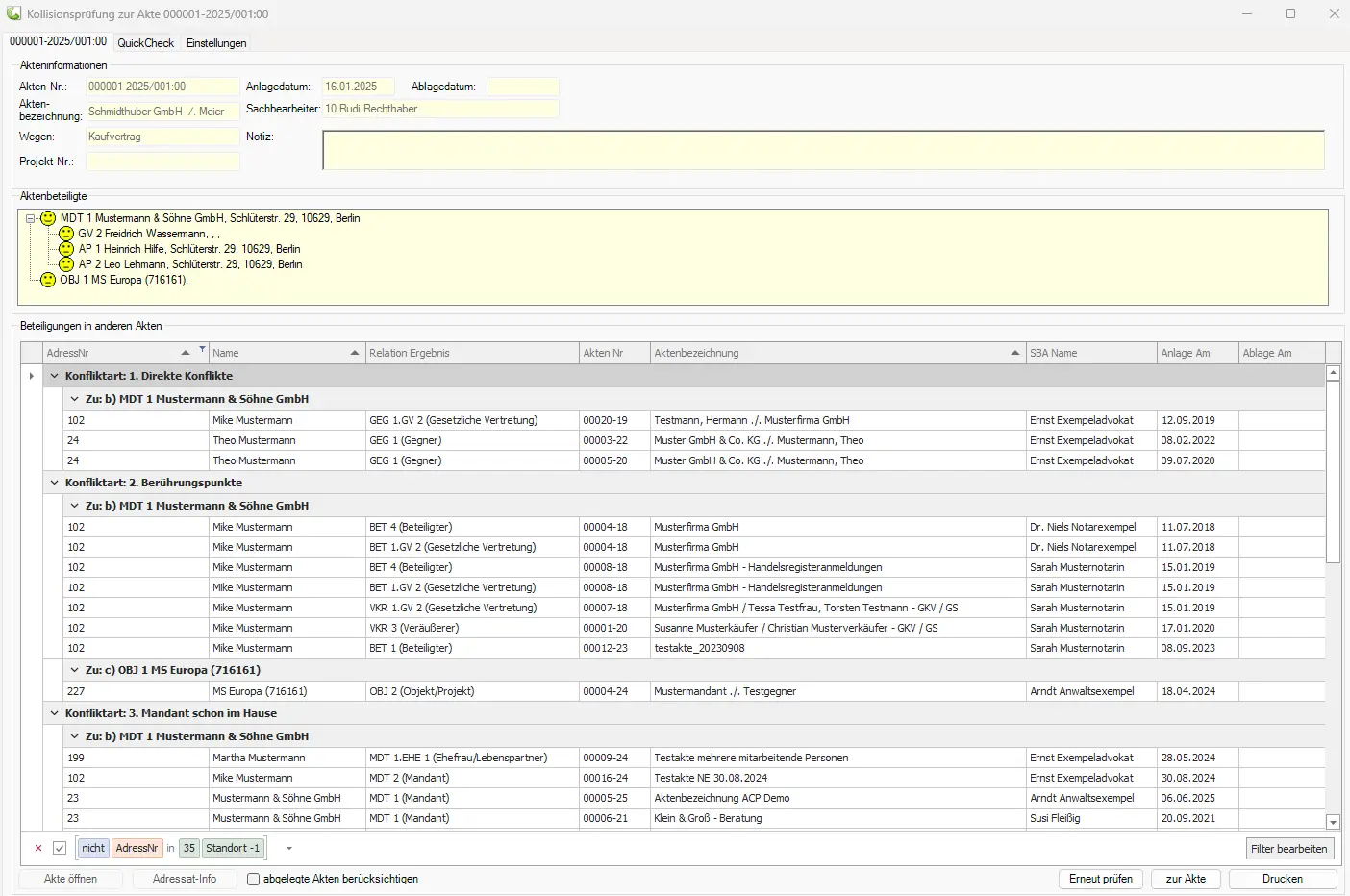Click the sort arrow on the Name column
The image size is (1350, 896).
pyautogui.click(x=355, y=352)
